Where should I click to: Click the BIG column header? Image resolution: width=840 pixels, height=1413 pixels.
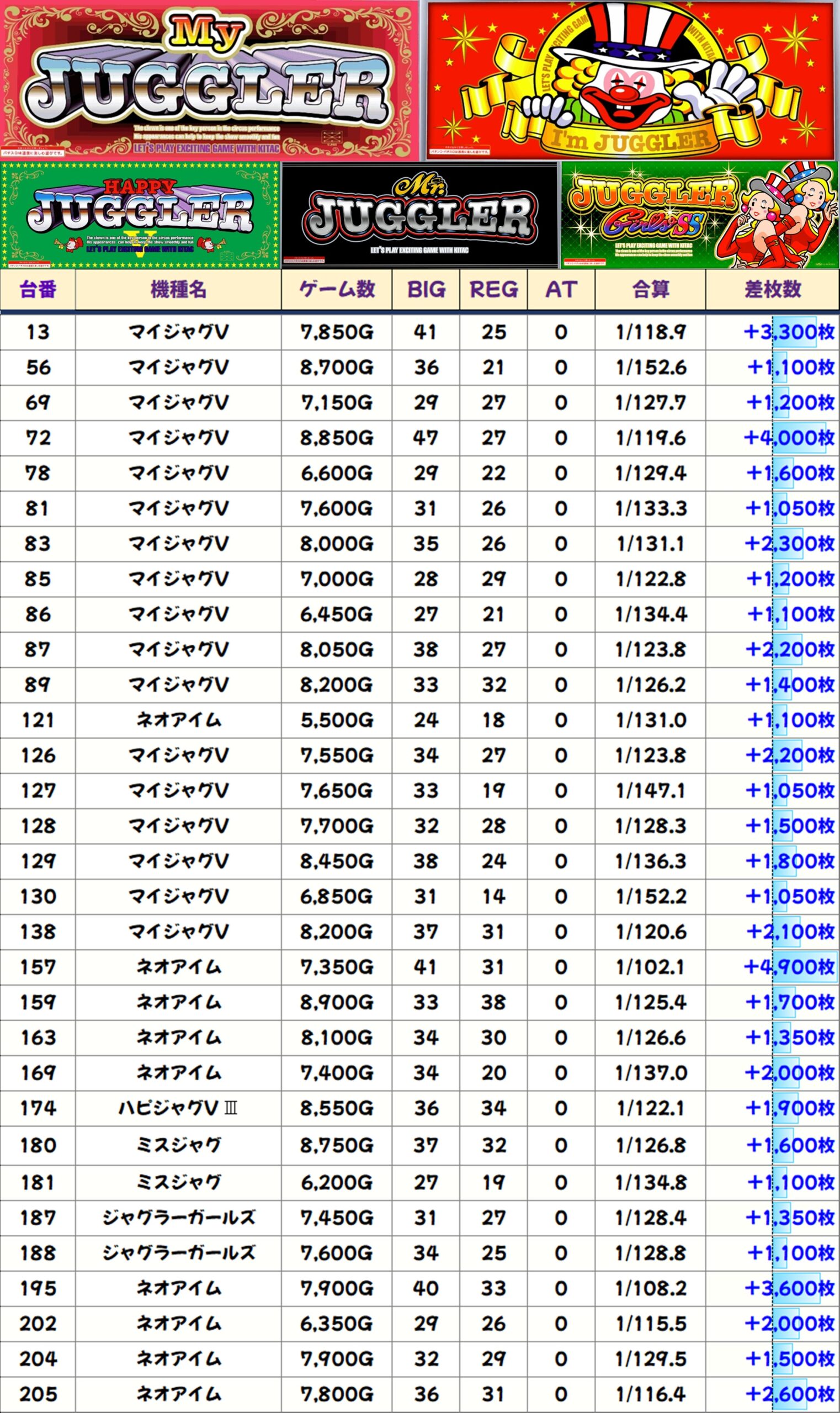point(426,290)
